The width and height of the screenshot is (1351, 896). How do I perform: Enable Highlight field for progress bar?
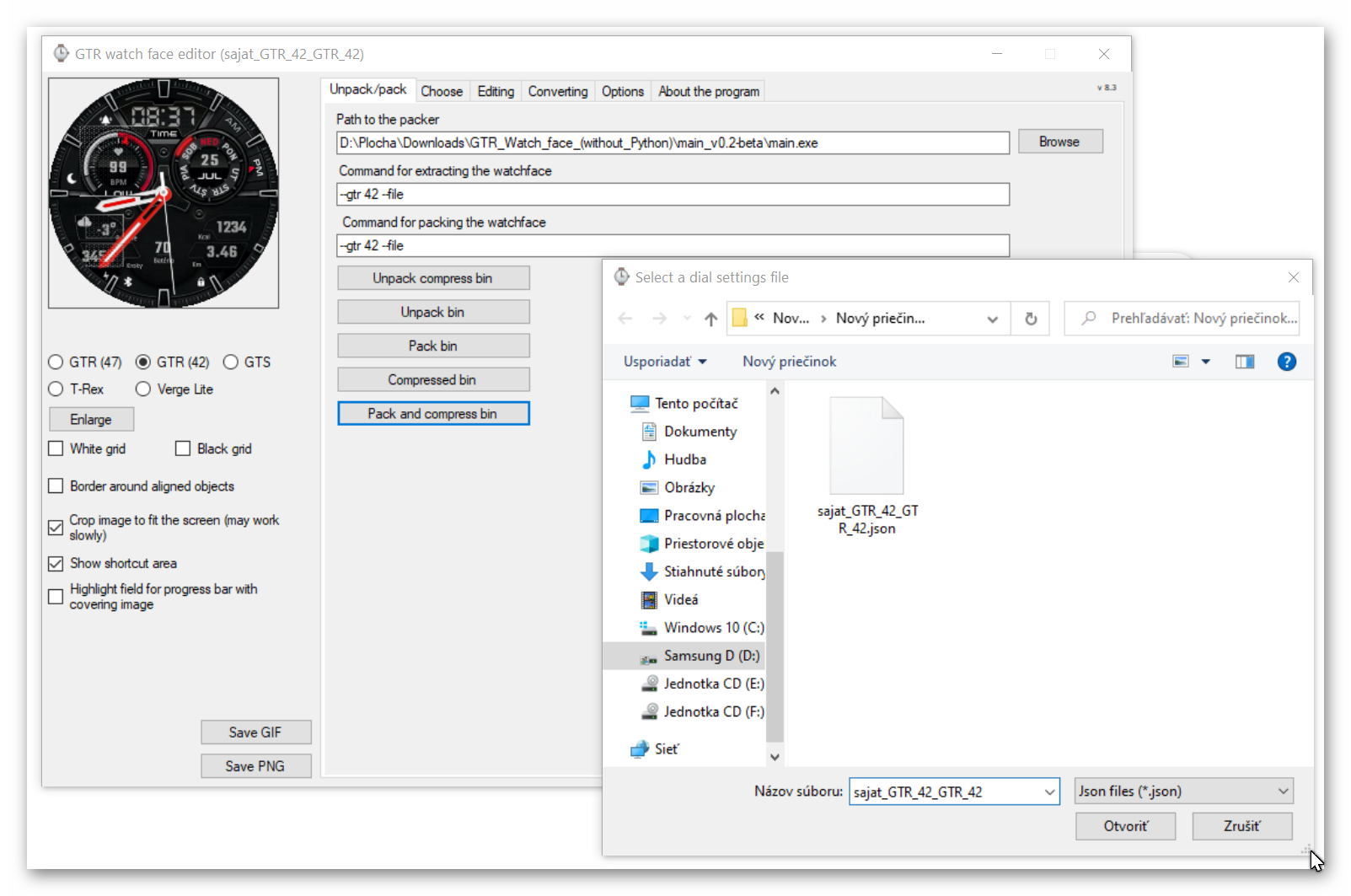tap(56, 597)
